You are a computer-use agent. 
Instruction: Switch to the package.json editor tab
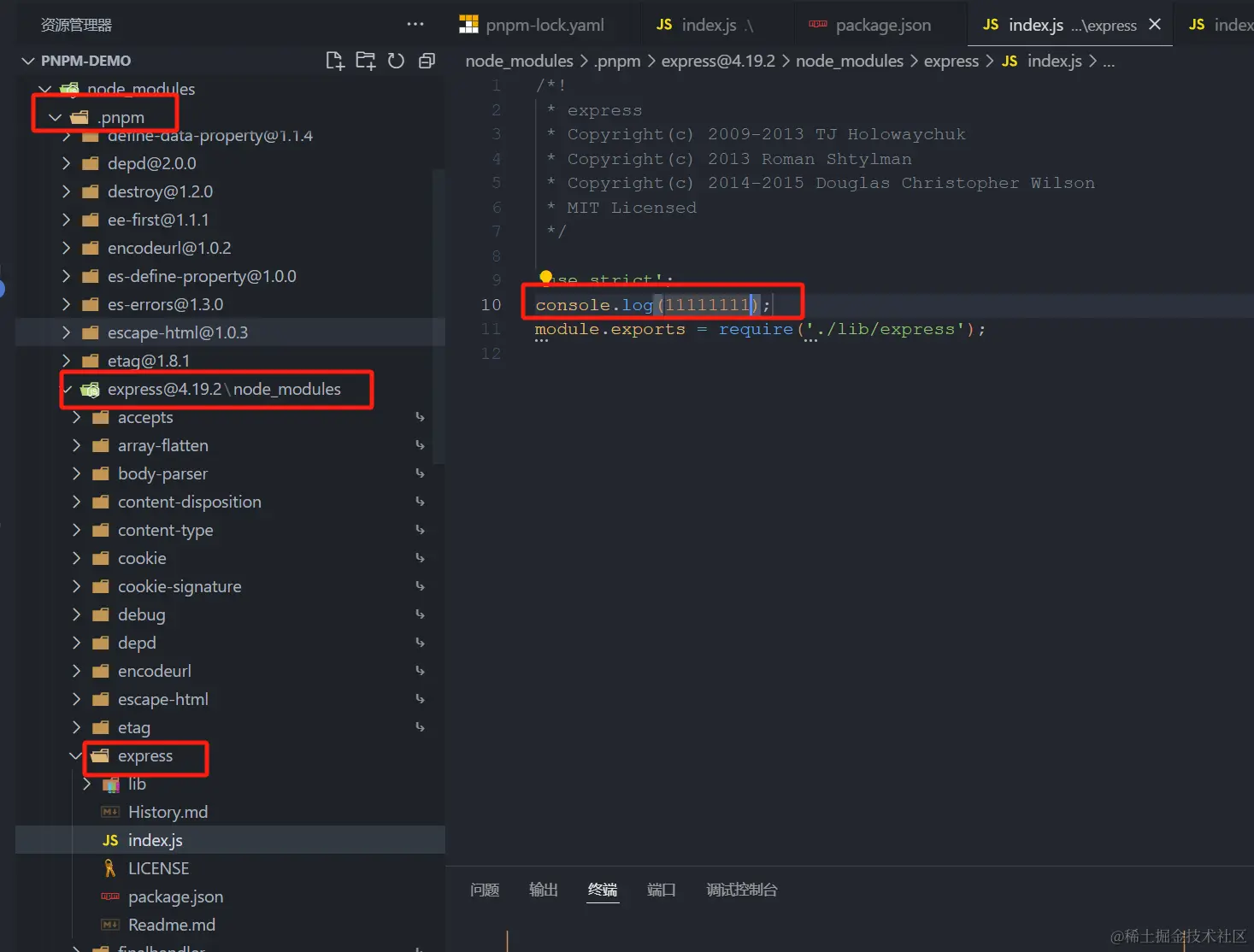click(x=870, y=25)
